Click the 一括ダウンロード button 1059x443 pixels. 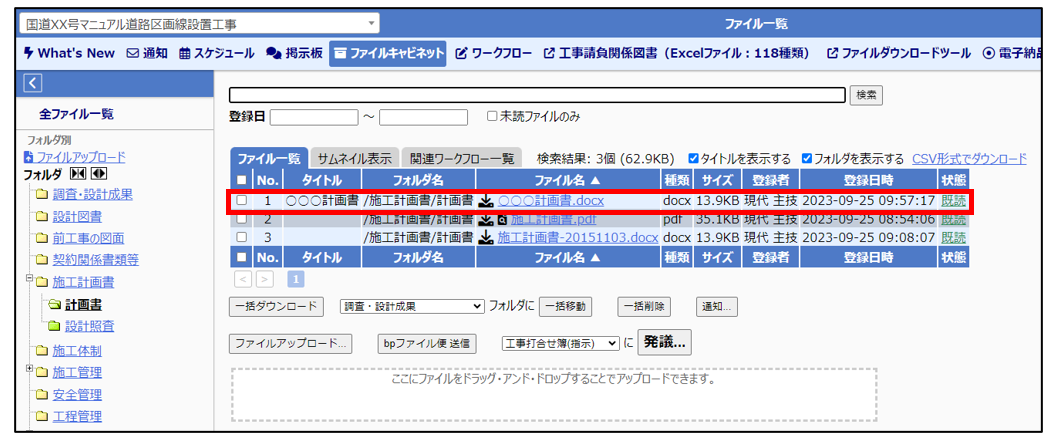[x=277, y=306]
